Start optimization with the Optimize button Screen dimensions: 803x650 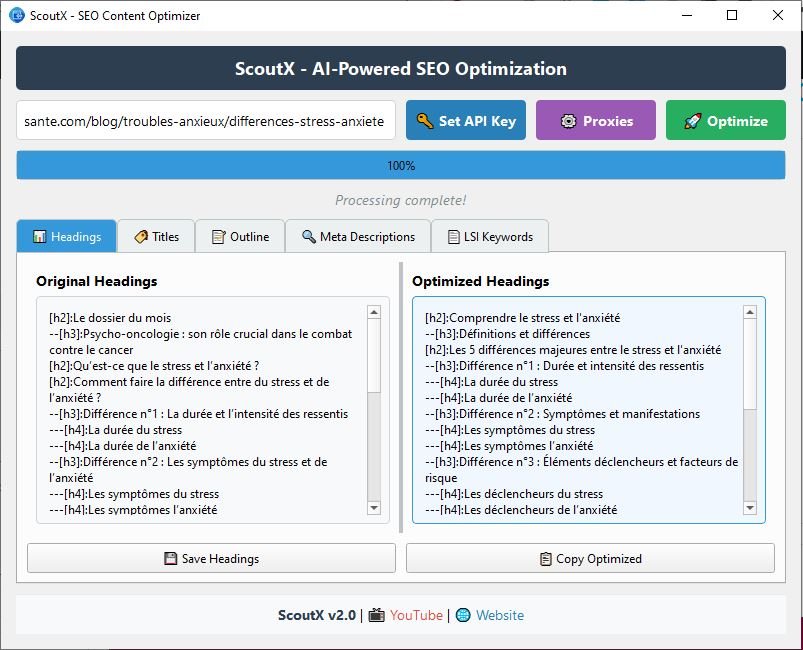pos(726,120)
